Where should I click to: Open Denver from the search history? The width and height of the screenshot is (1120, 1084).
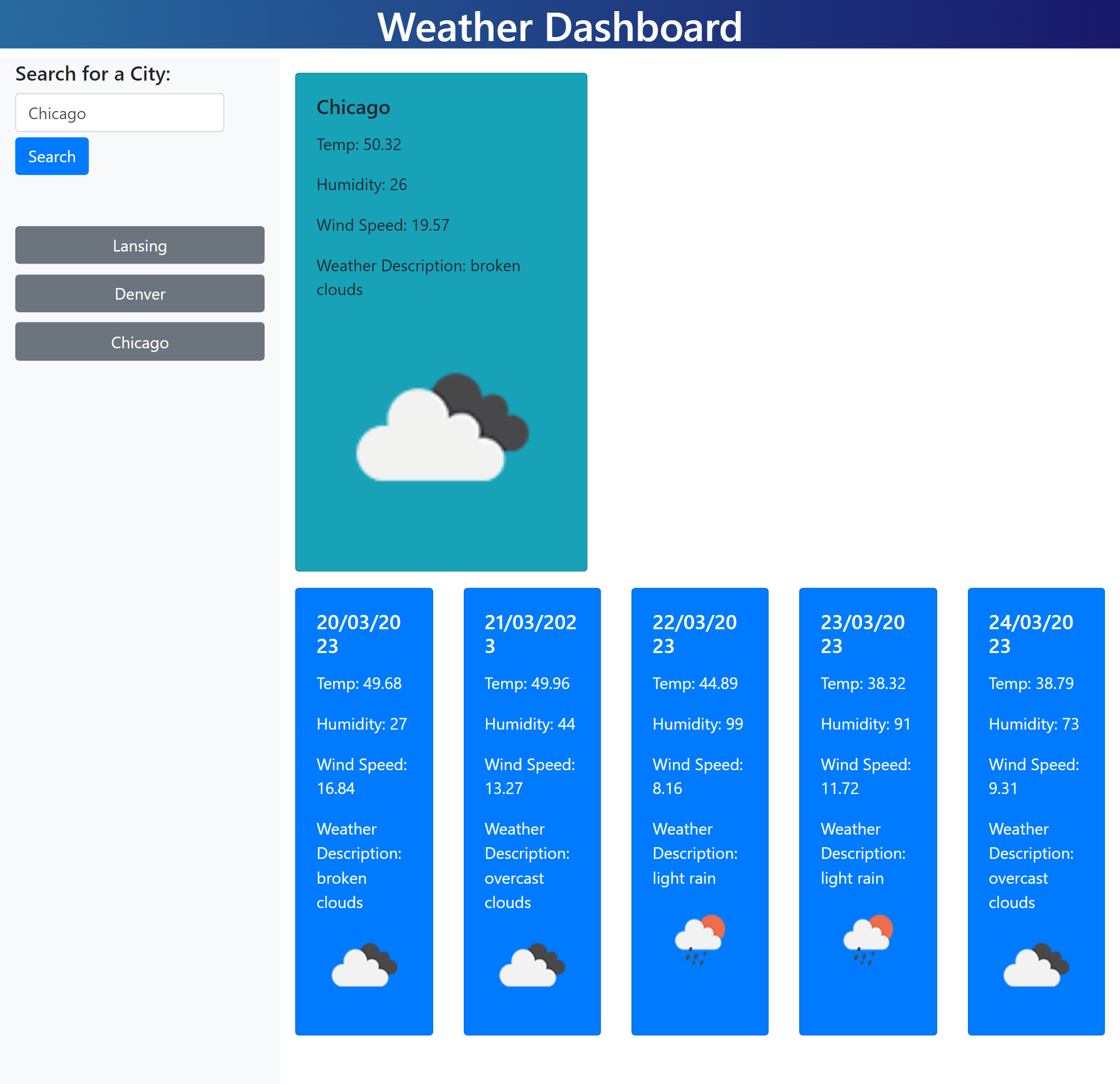coord(139,294)
